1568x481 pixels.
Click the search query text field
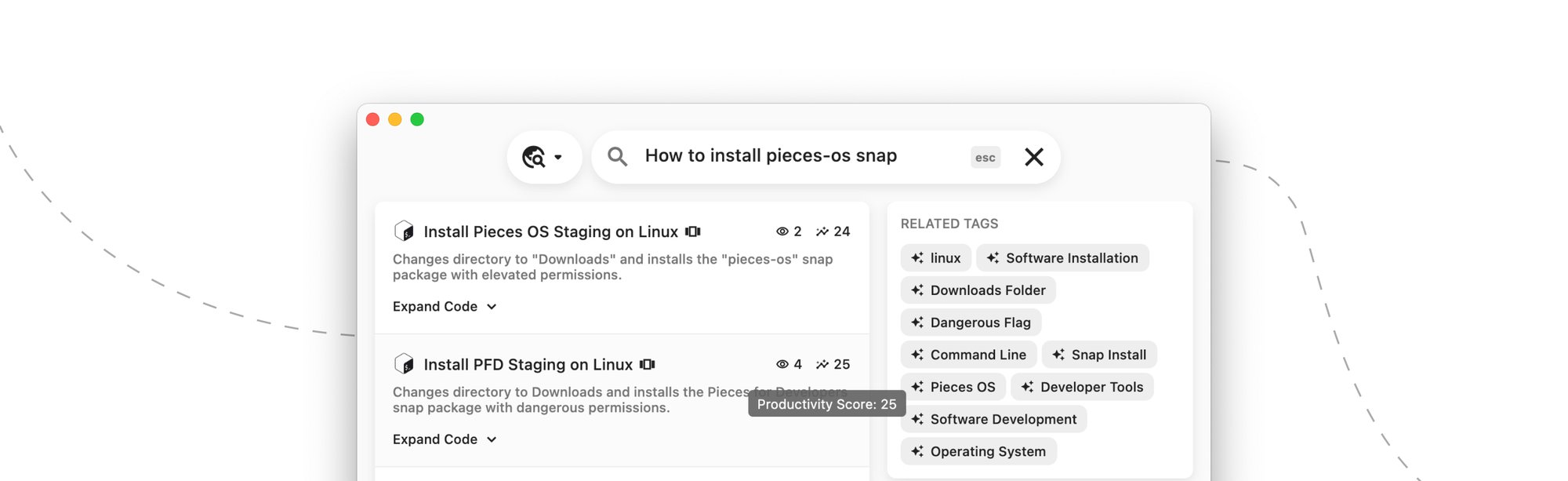[800, 156]
